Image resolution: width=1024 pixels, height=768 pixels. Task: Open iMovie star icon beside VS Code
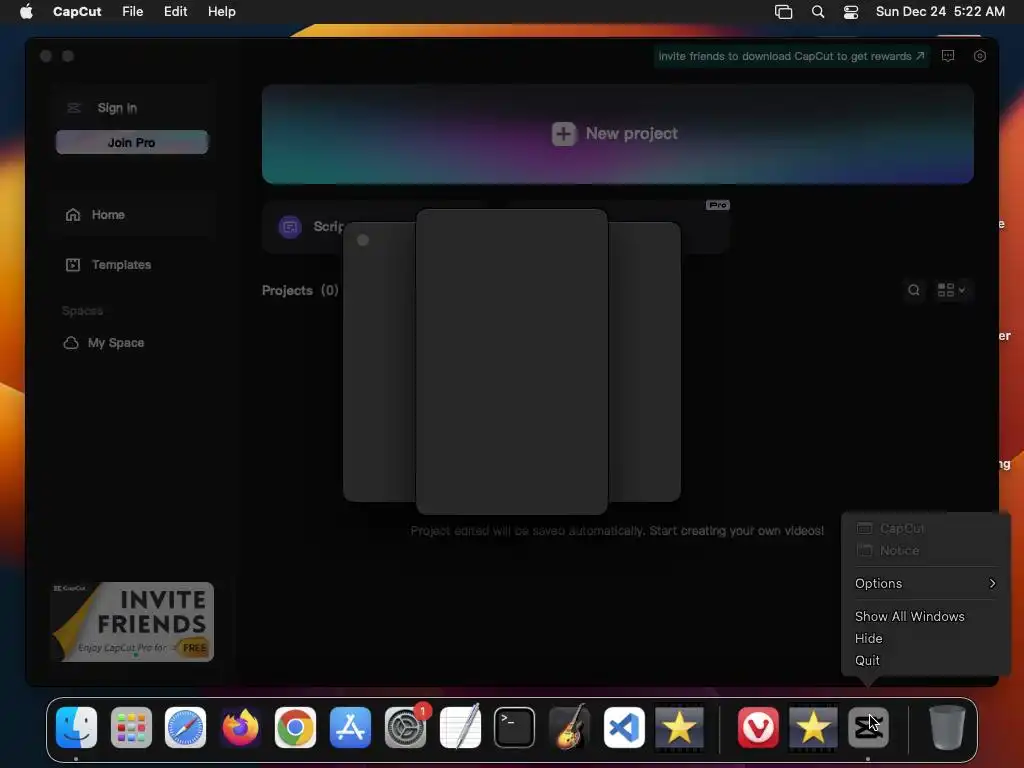click(x=679, y=727)
